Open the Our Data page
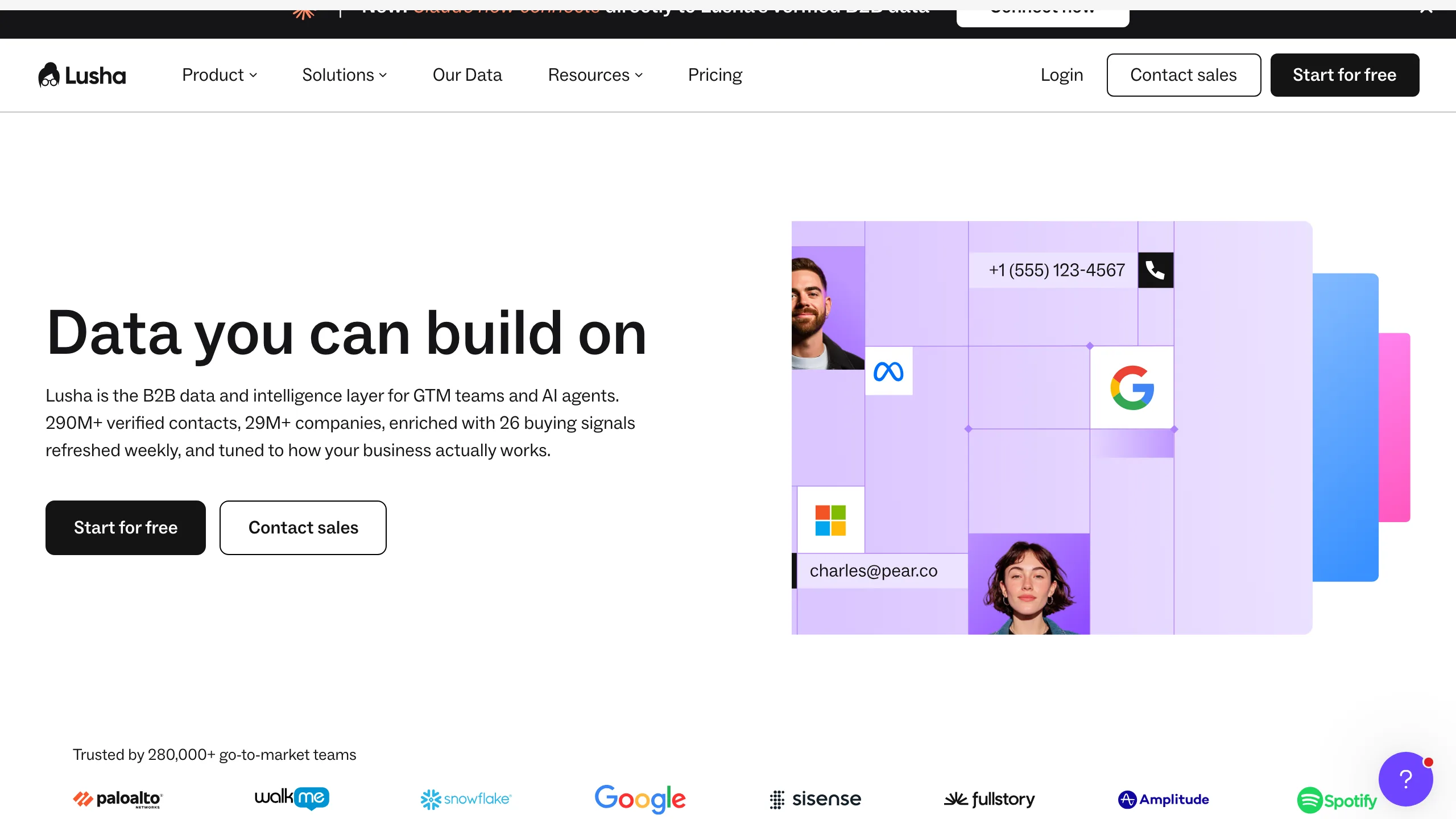Image resolution: width=1456 pixels, height=819 pixels. click(x=468, y=75)
